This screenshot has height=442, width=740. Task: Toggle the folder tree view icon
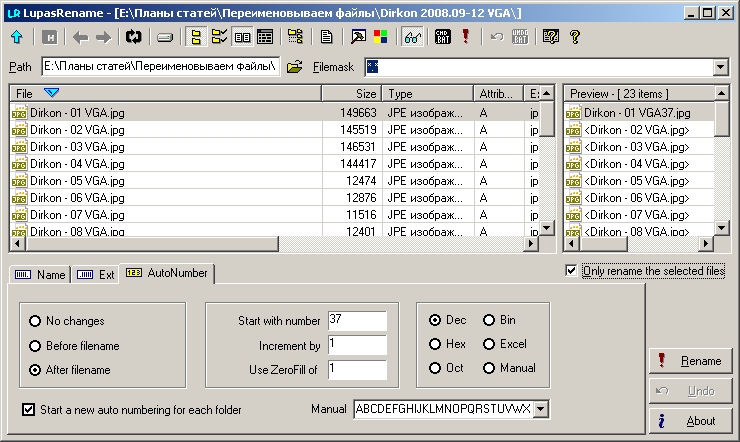(196, 37)
